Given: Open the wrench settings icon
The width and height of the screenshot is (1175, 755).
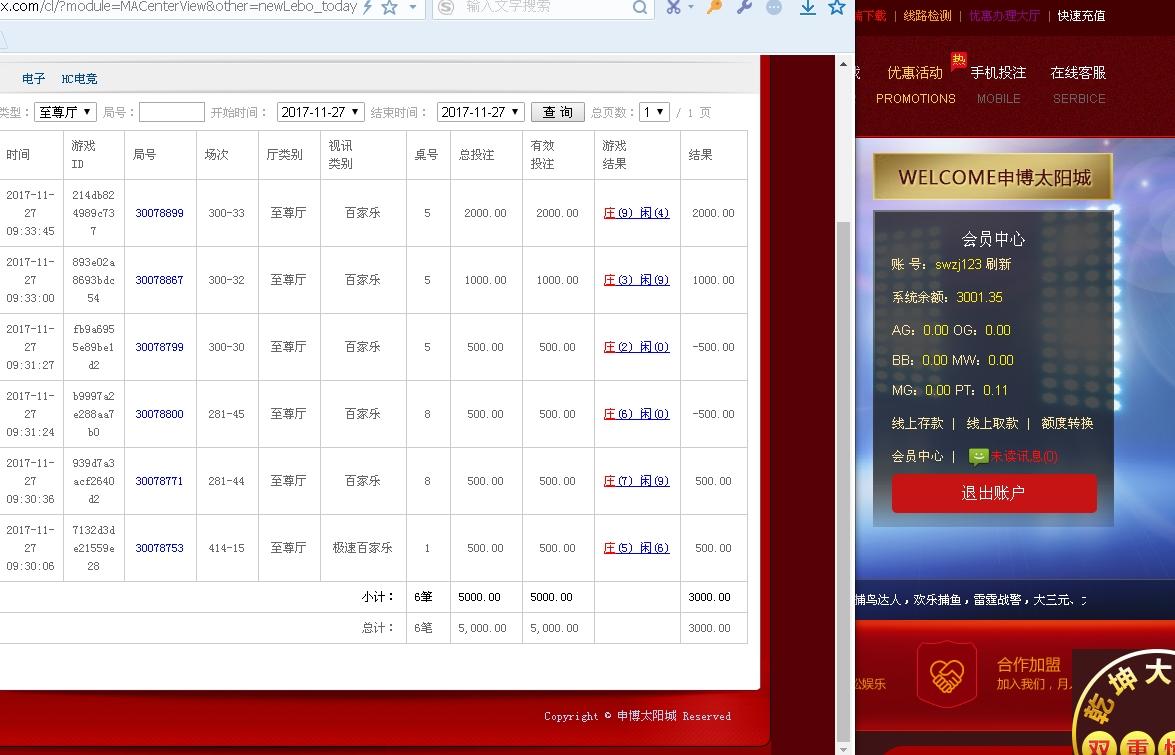Looking at the screenshot, I should tap(744, 8).
